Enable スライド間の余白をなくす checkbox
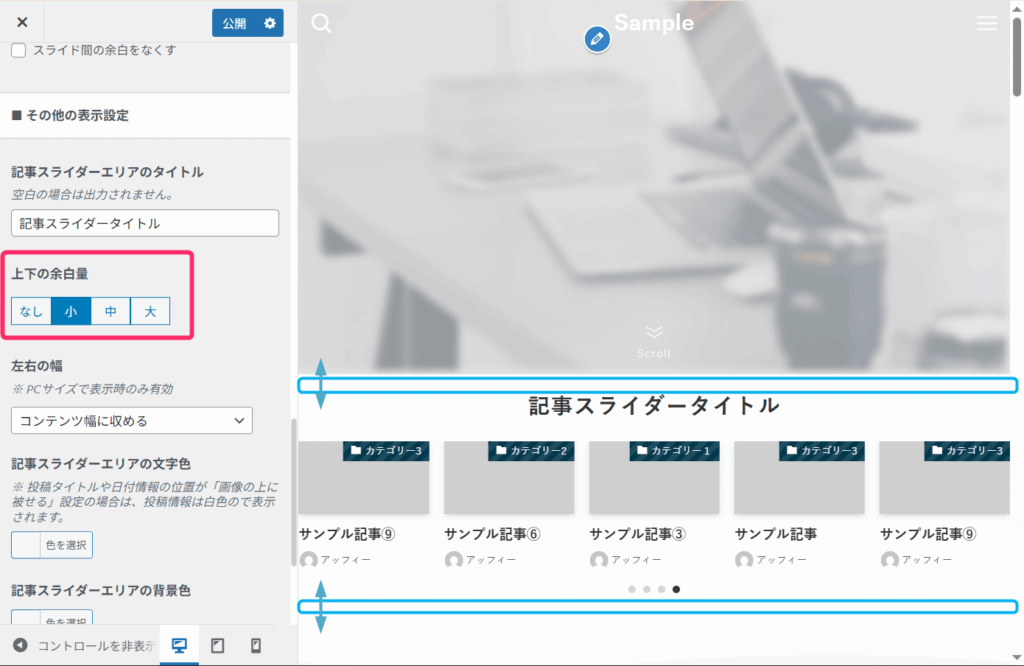This screenshot has width=1024, height=666. [18, 50]
